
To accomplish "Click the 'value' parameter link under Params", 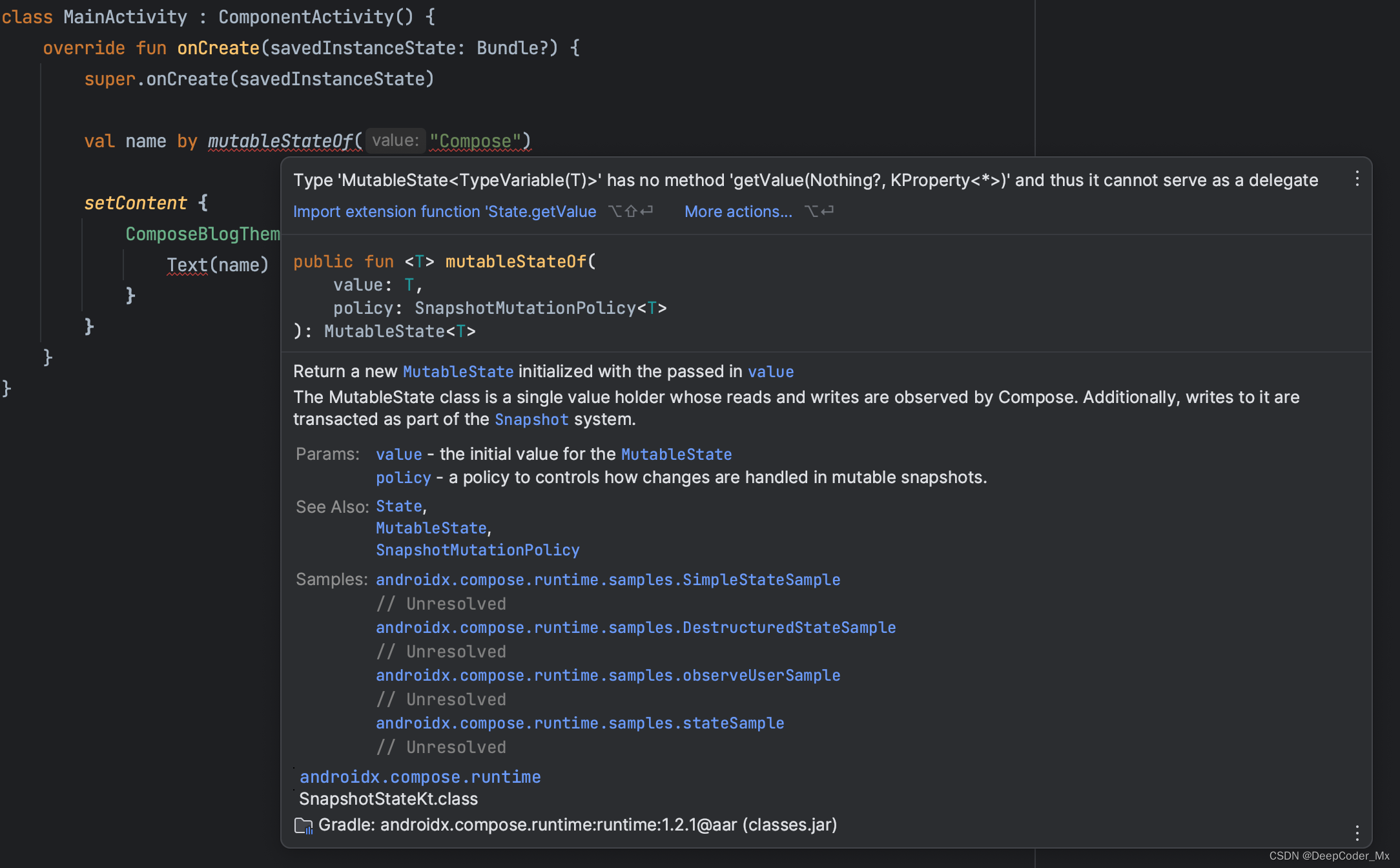I will 398,455.
